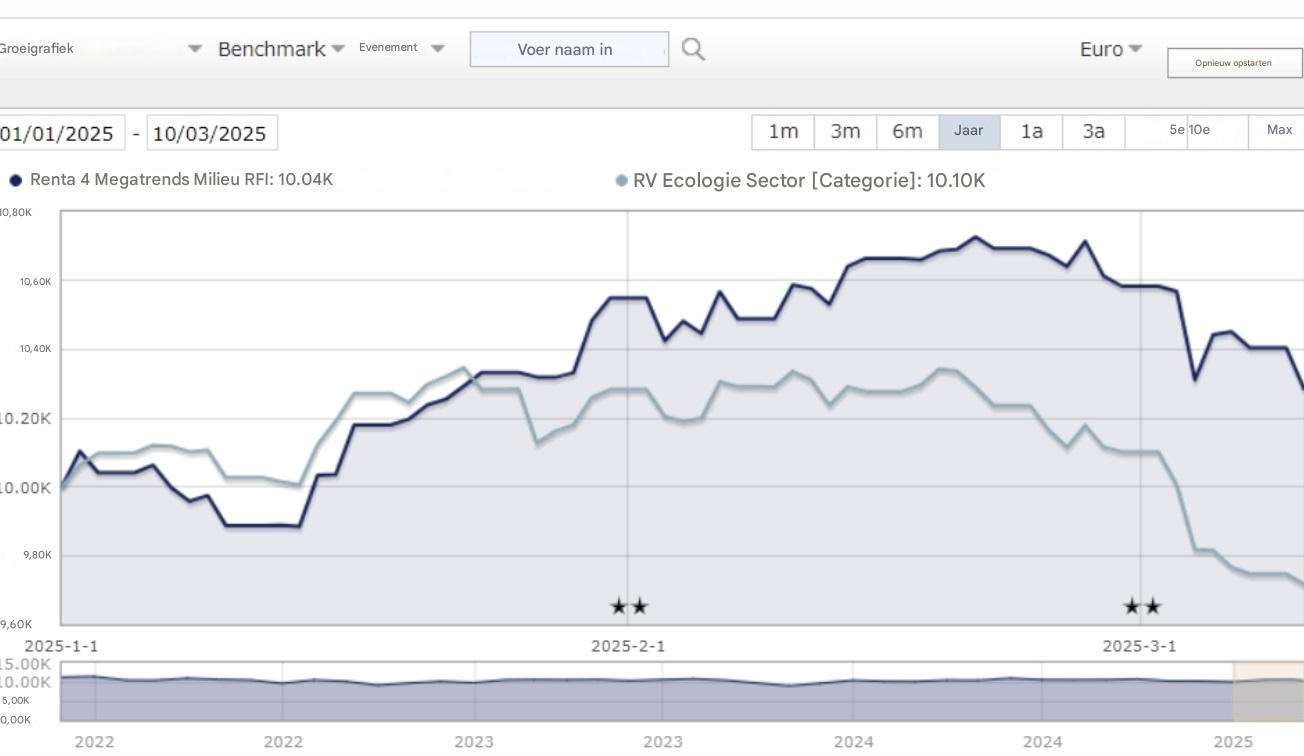
Task: Click the start date field 01/01/2025
Action: (58, 131)
